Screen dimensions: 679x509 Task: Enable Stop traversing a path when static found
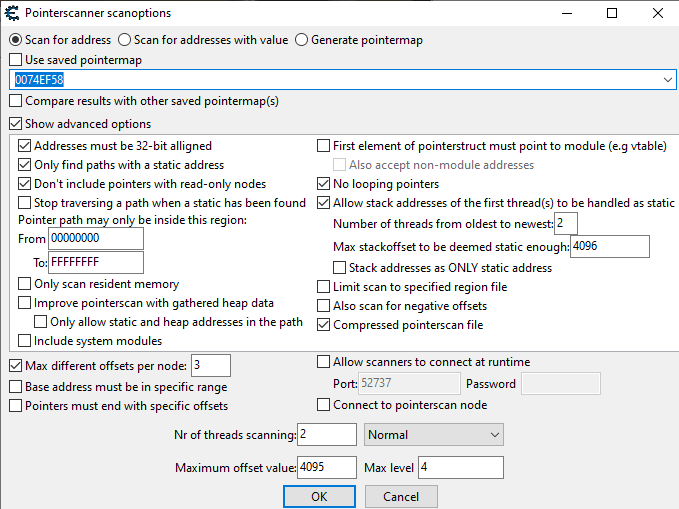[x=25, y=203]
